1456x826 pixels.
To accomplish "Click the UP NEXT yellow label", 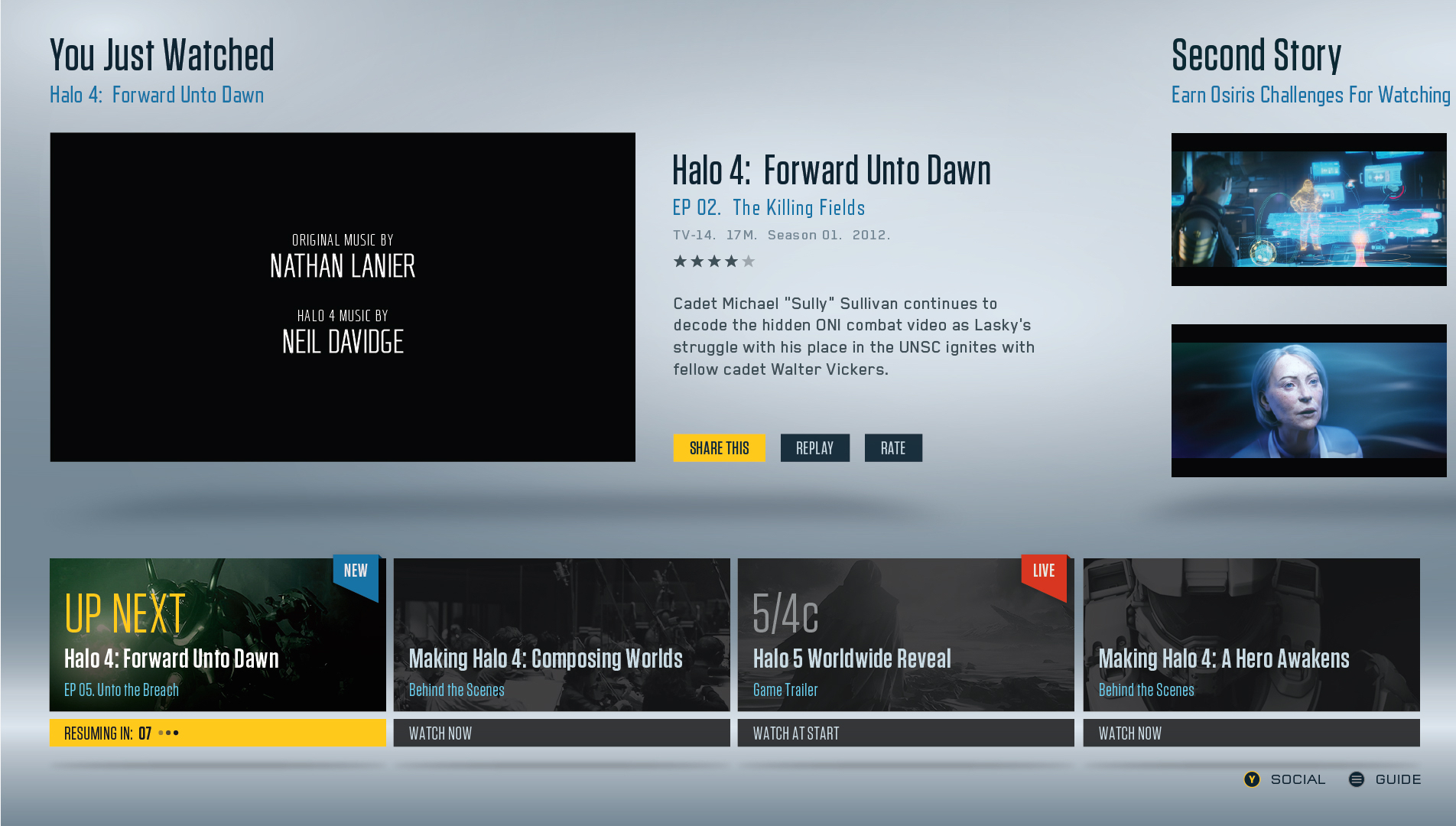I will 125,613.
